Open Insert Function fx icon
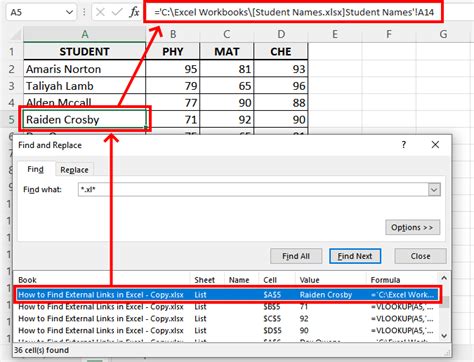This screenshot has height=362, width=474. (134, 13)
